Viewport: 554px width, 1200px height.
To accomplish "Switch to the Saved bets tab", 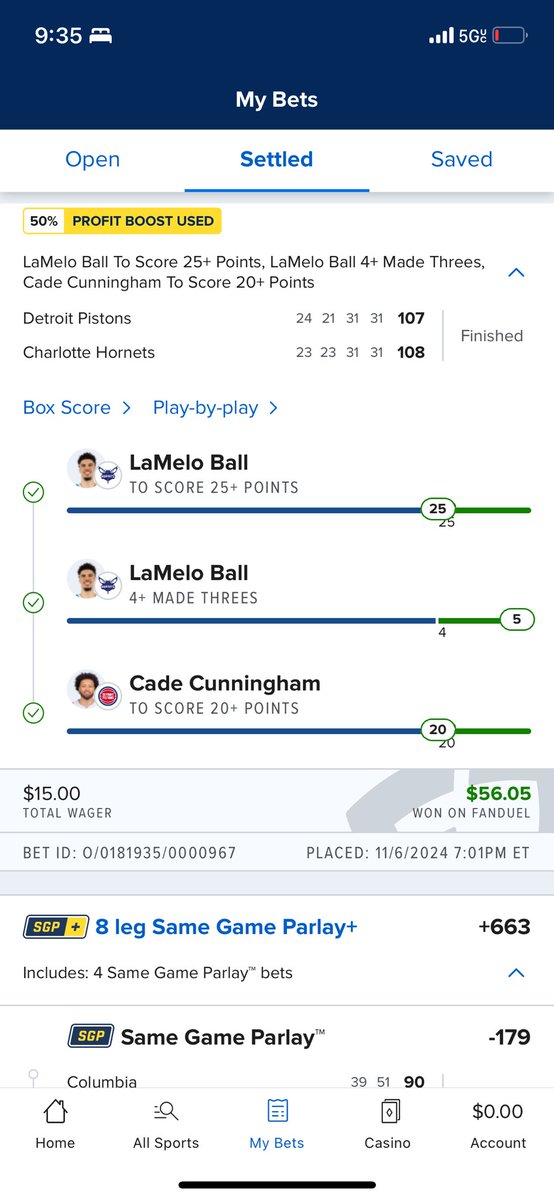I will pos(461,159).
